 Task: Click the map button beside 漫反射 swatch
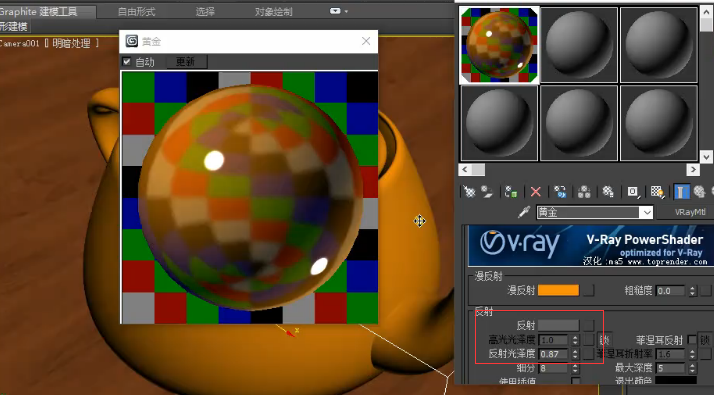pyautogui.click(x=589, y=290)
